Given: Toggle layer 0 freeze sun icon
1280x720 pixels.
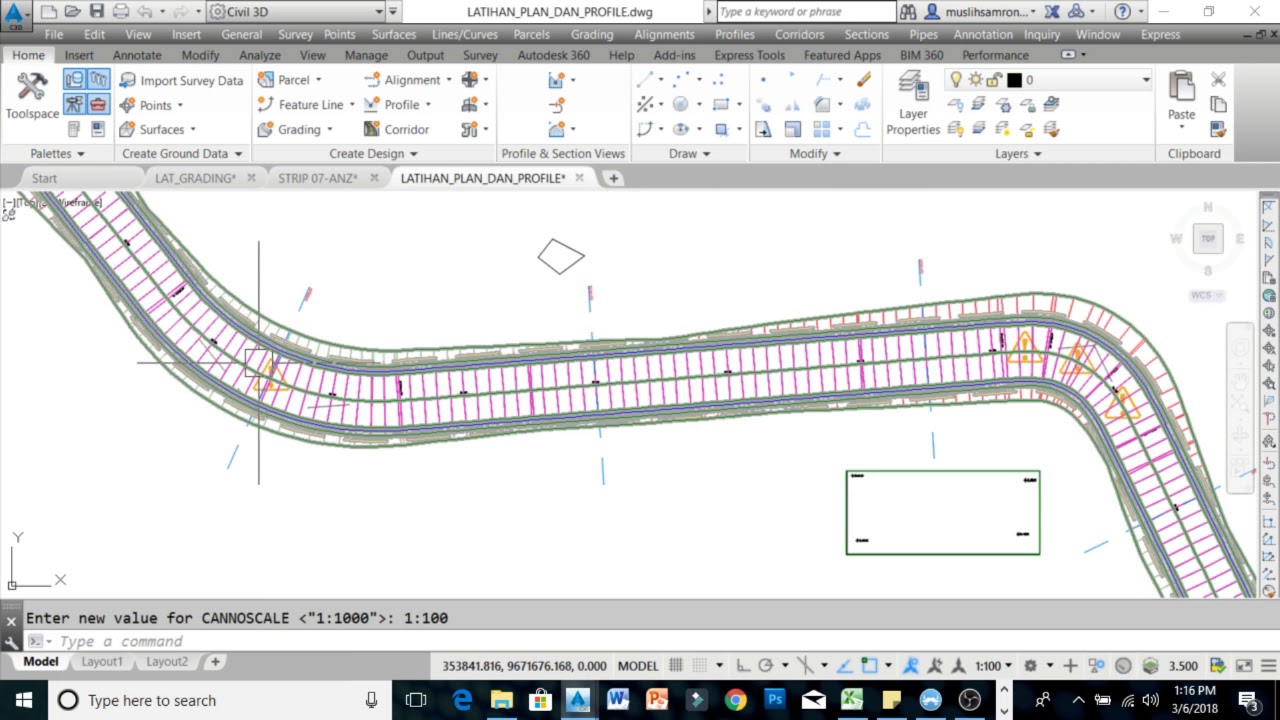Looking at the screenshot, I should point(975,80).
